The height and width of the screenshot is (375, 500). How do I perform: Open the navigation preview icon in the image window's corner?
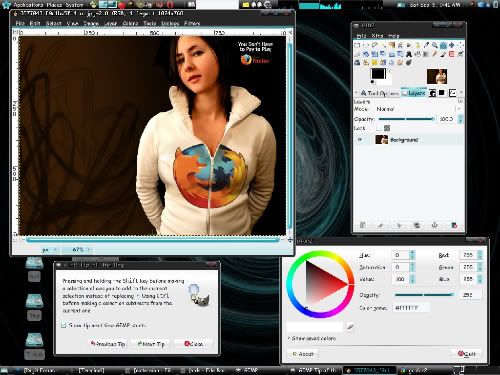click(290, 240)
